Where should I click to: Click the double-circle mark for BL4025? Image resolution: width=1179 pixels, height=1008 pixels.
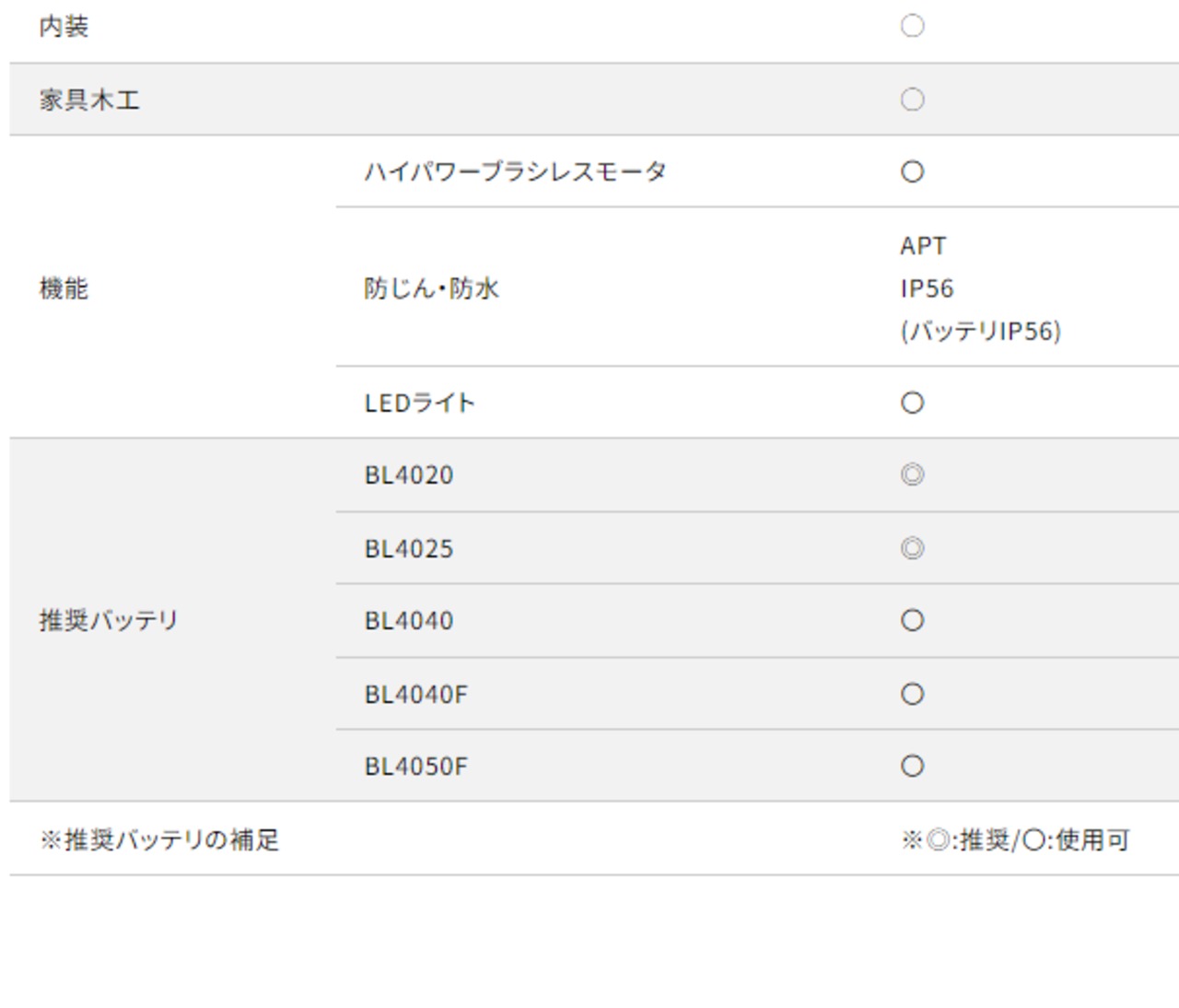coord(912,548)
